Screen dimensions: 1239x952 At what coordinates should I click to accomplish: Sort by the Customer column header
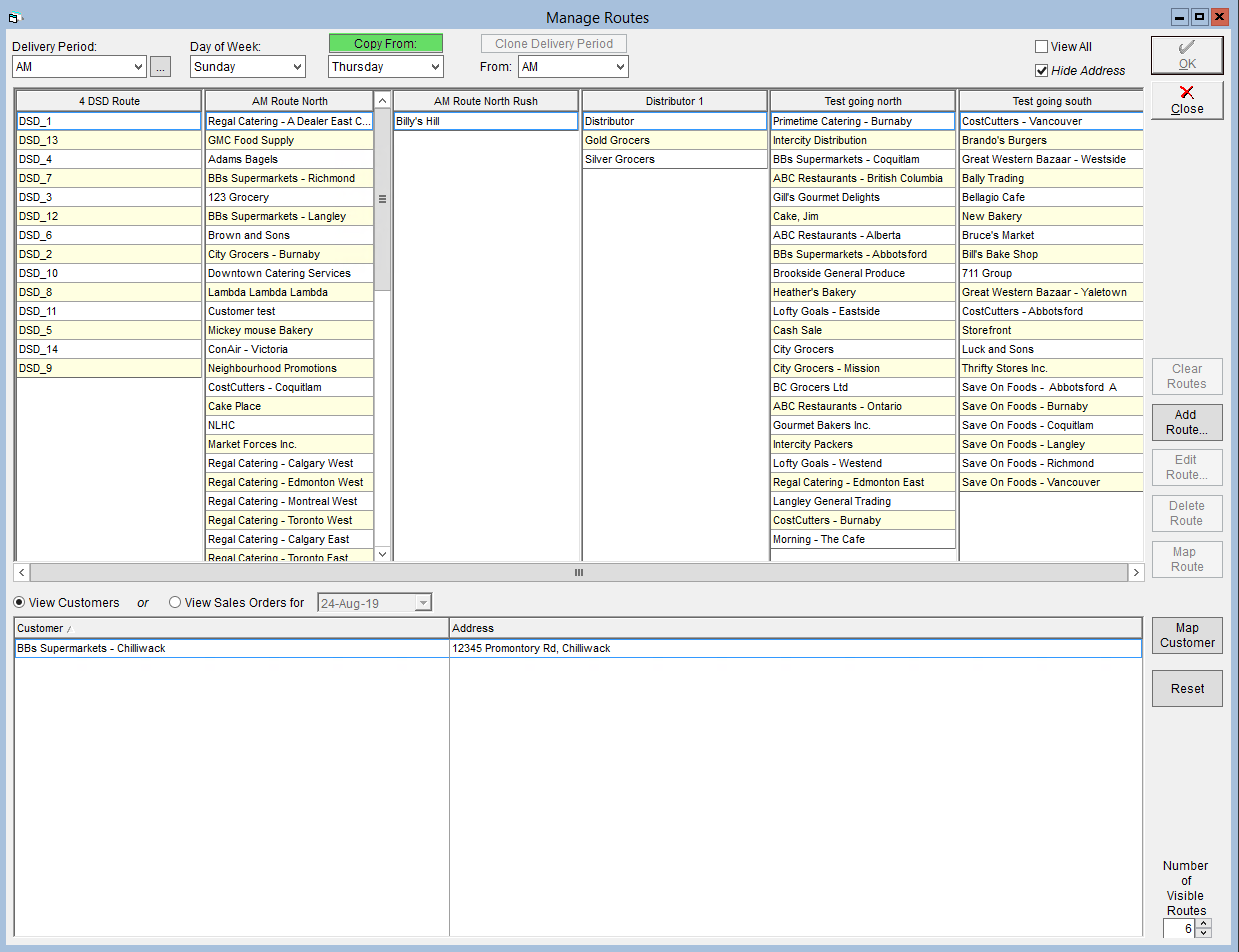coord(232,628)
